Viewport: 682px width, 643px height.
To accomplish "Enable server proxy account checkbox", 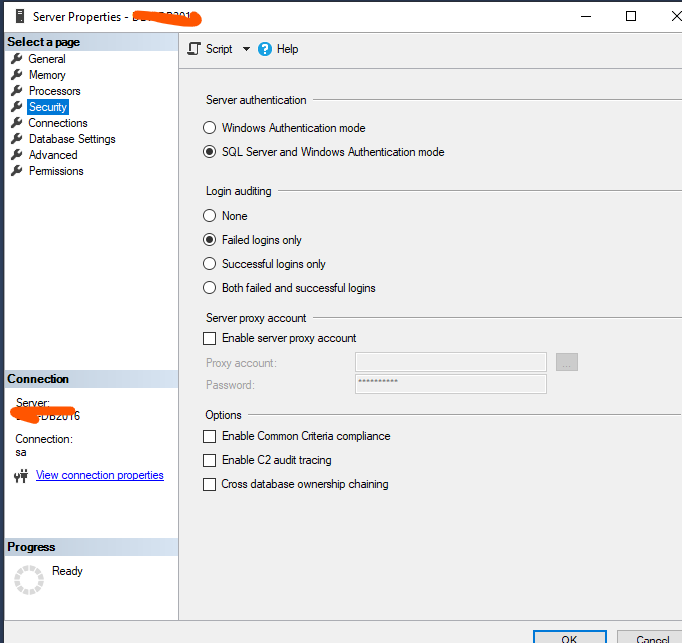I will pos(210,338).
